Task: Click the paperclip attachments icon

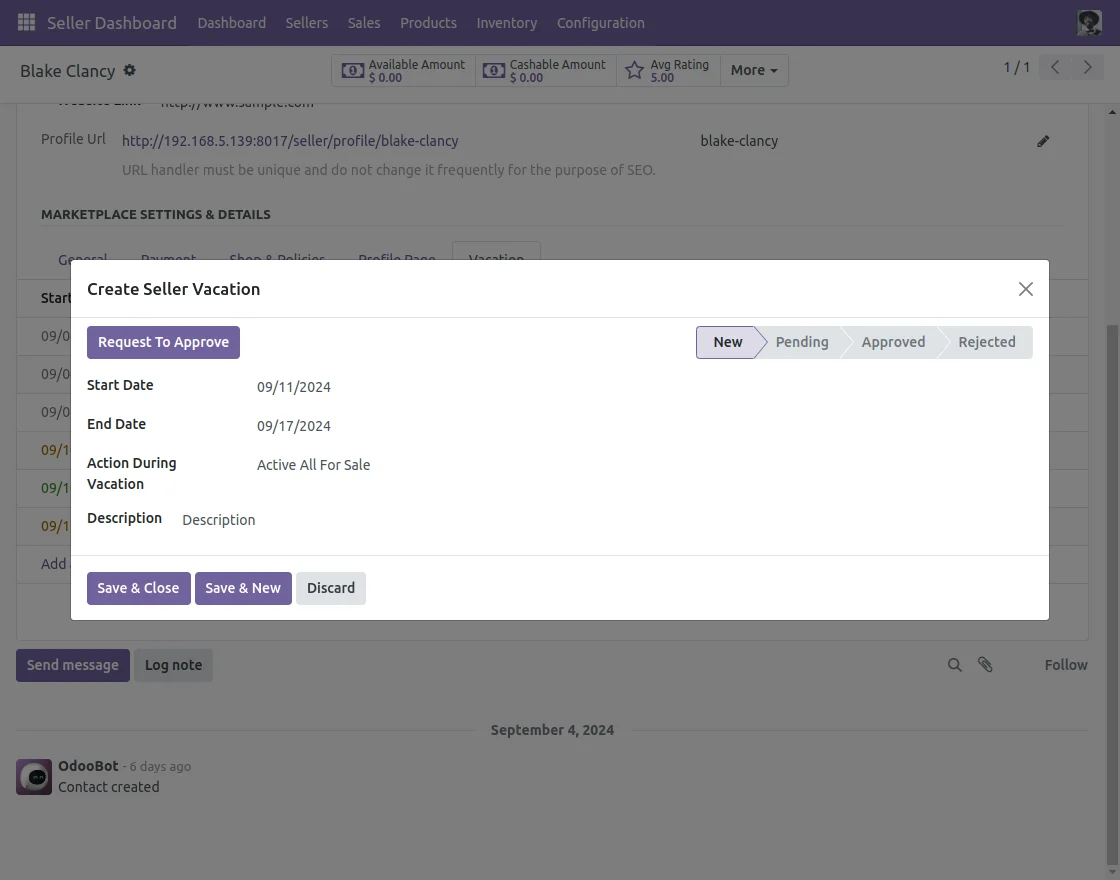Action: coord(985,665)
